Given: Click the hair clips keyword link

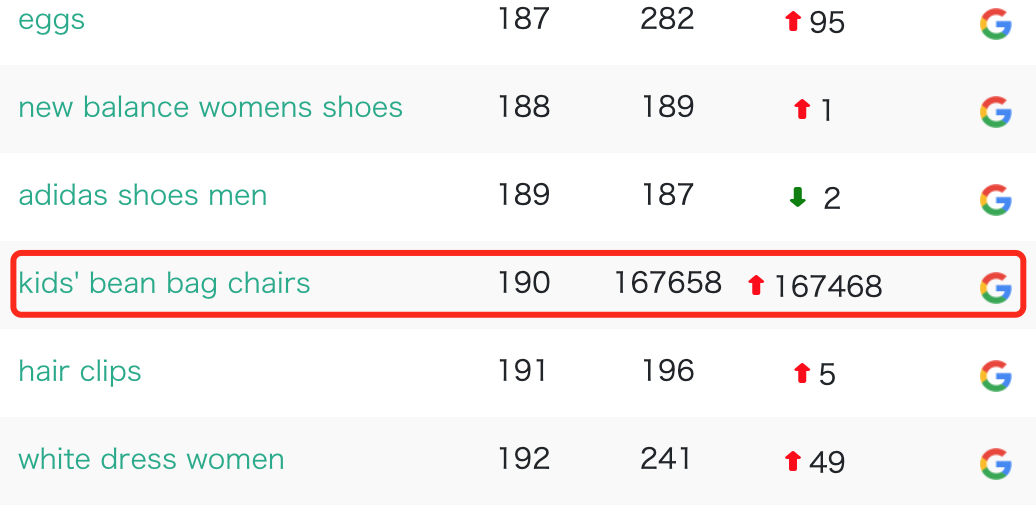Looking at the screenshot, I should point(80,372).
